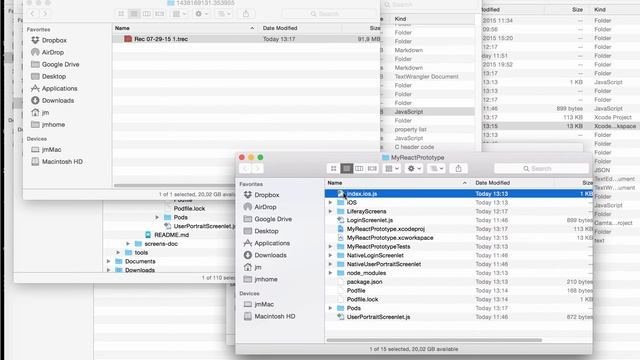
Task: Select Desktop in top-left Finder sidebar
Action: [49, 76]
